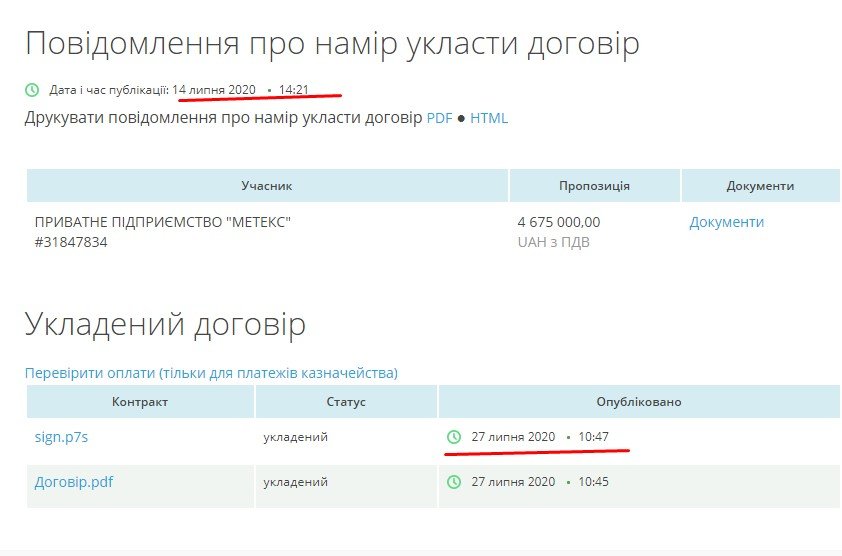The width and height of the screenshot is (842, 556).
Task: Click the Документи column header
Action: tap(760, 186)
